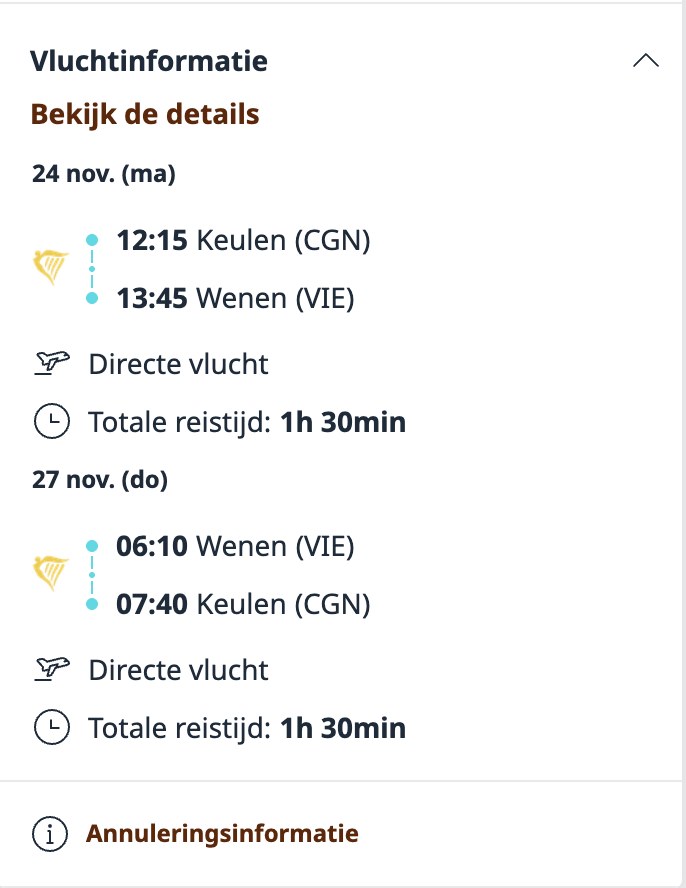
Task: Select the 24 nov. (ma) date label
Action: 104,174
